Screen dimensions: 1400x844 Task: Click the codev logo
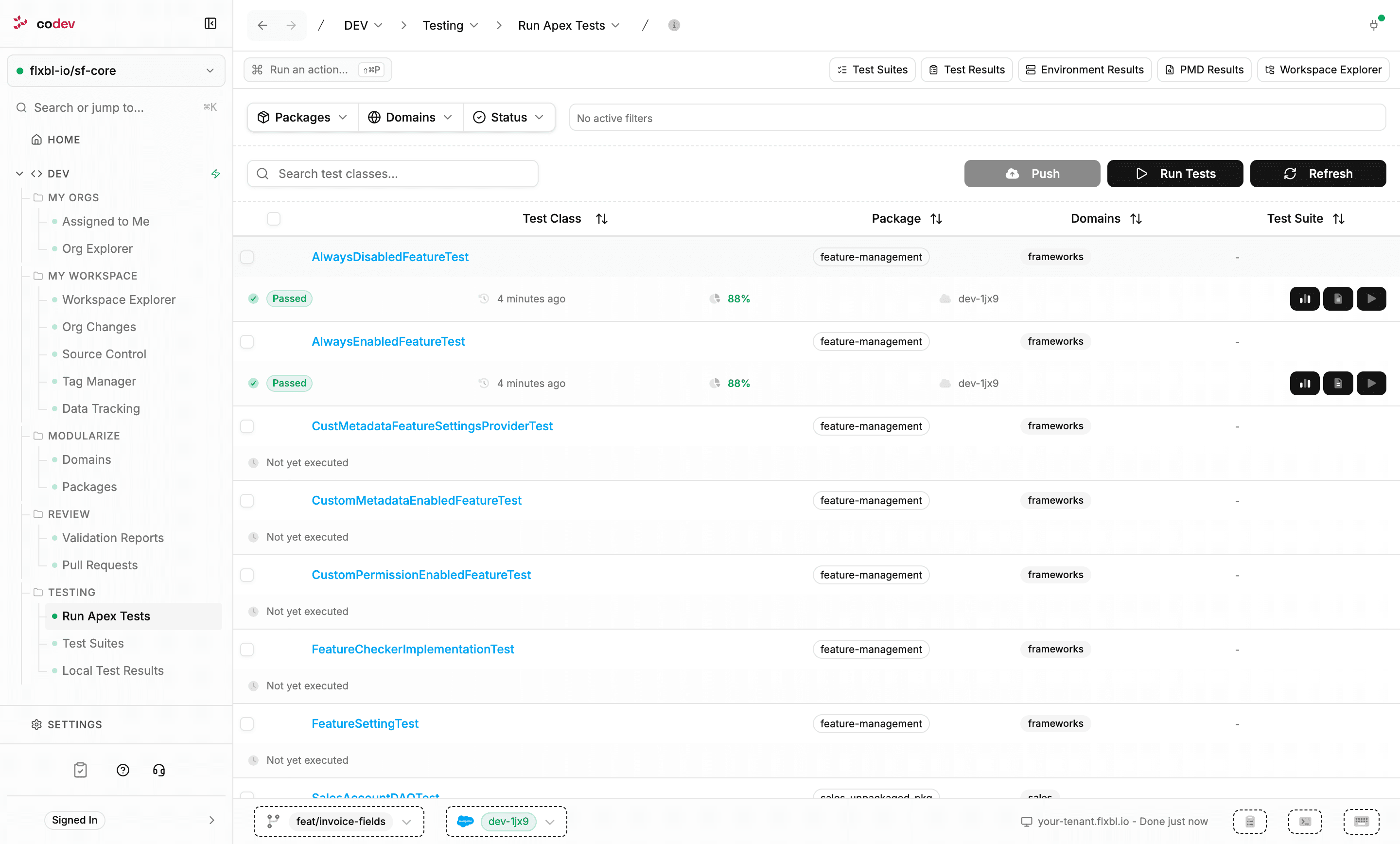coord(44,23)
